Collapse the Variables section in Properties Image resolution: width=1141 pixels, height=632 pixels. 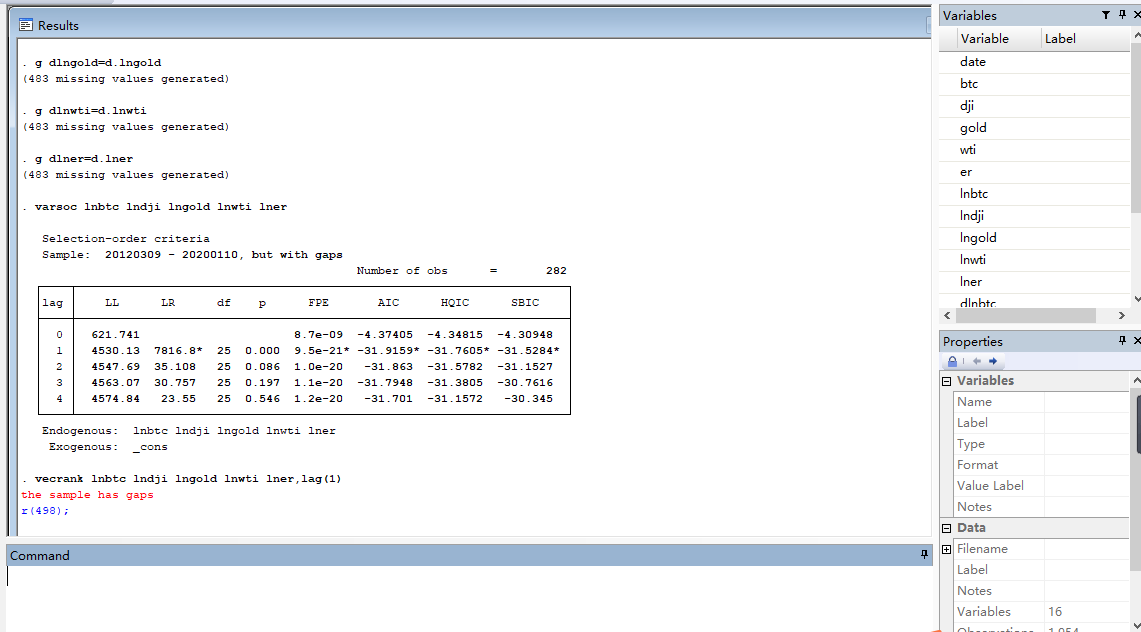click(x=947, y=381)
